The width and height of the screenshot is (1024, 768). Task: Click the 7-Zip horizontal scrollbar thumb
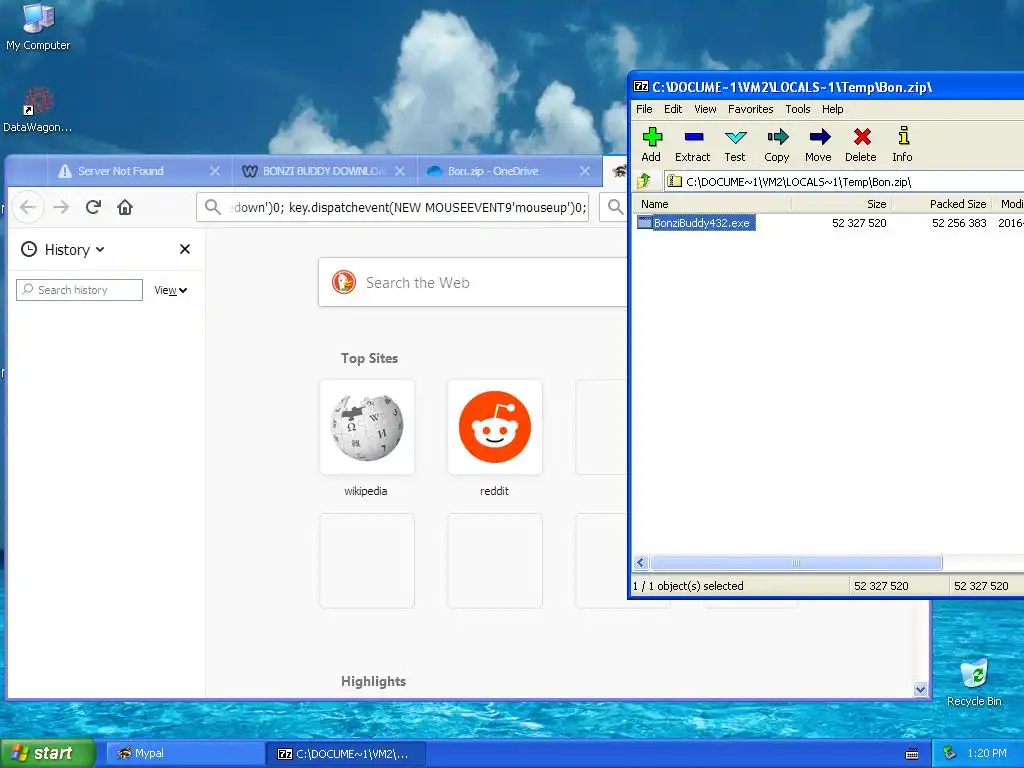tap(796, 562)
